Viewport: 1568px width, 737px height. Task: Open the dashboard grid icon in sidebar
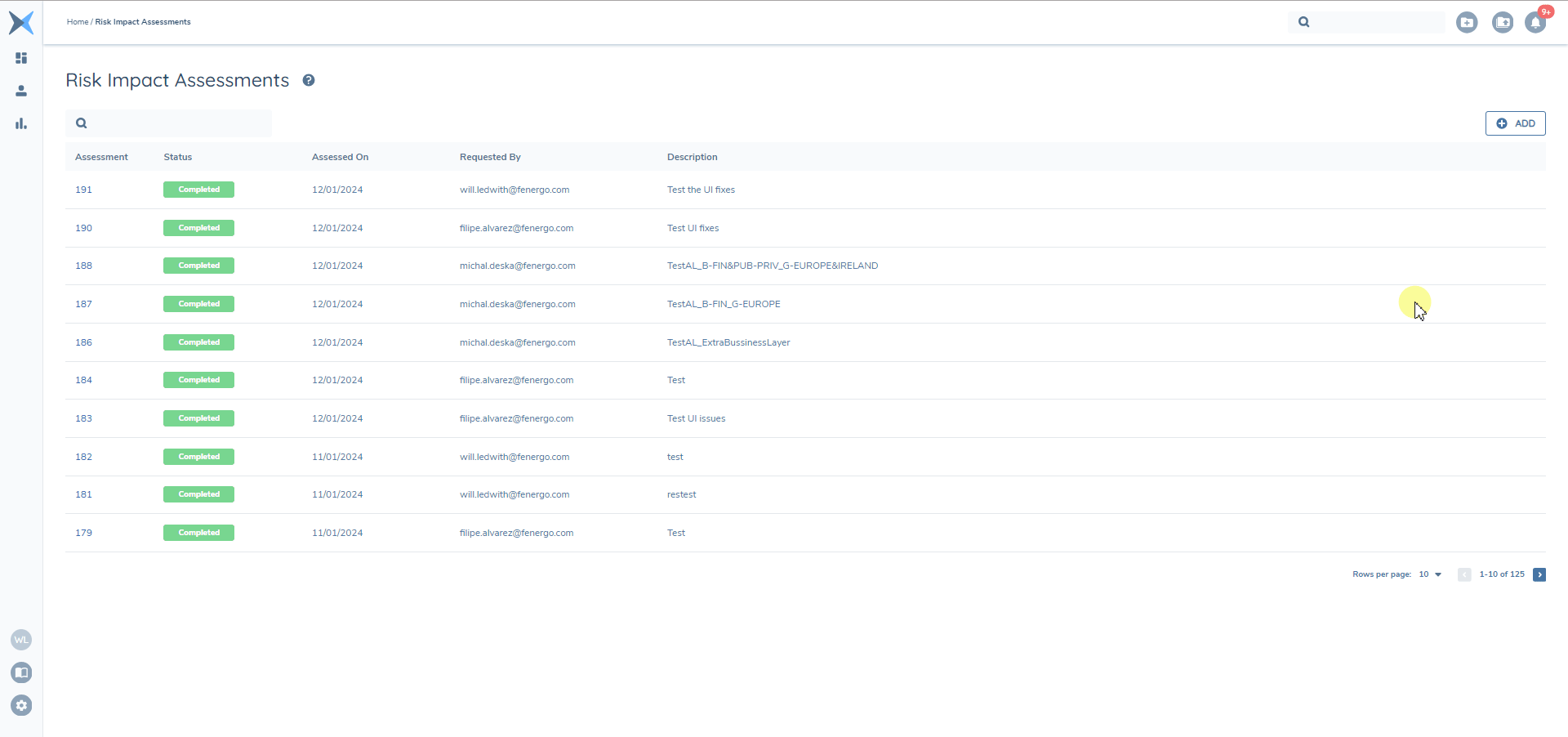[21, 58]
